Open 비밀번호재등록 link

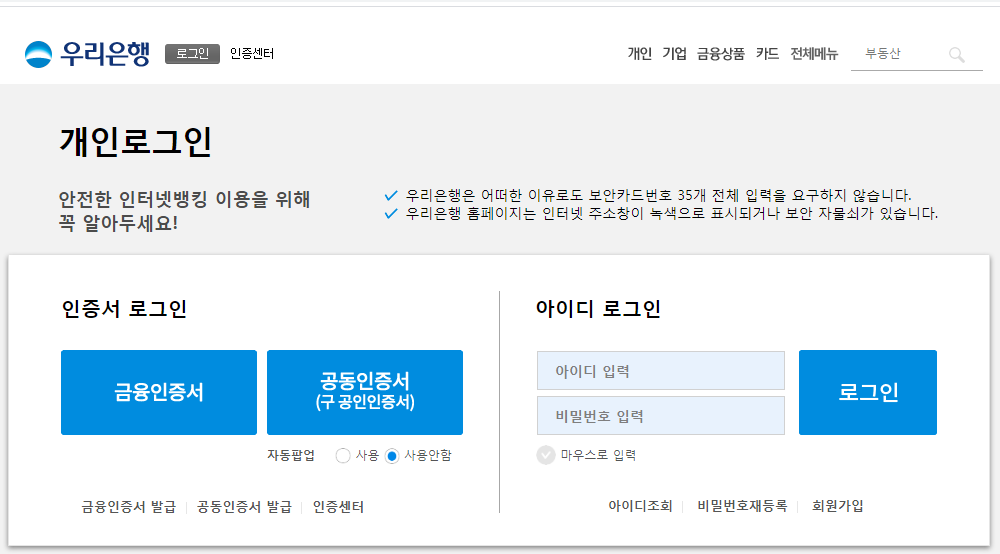[x=742, y=506]
